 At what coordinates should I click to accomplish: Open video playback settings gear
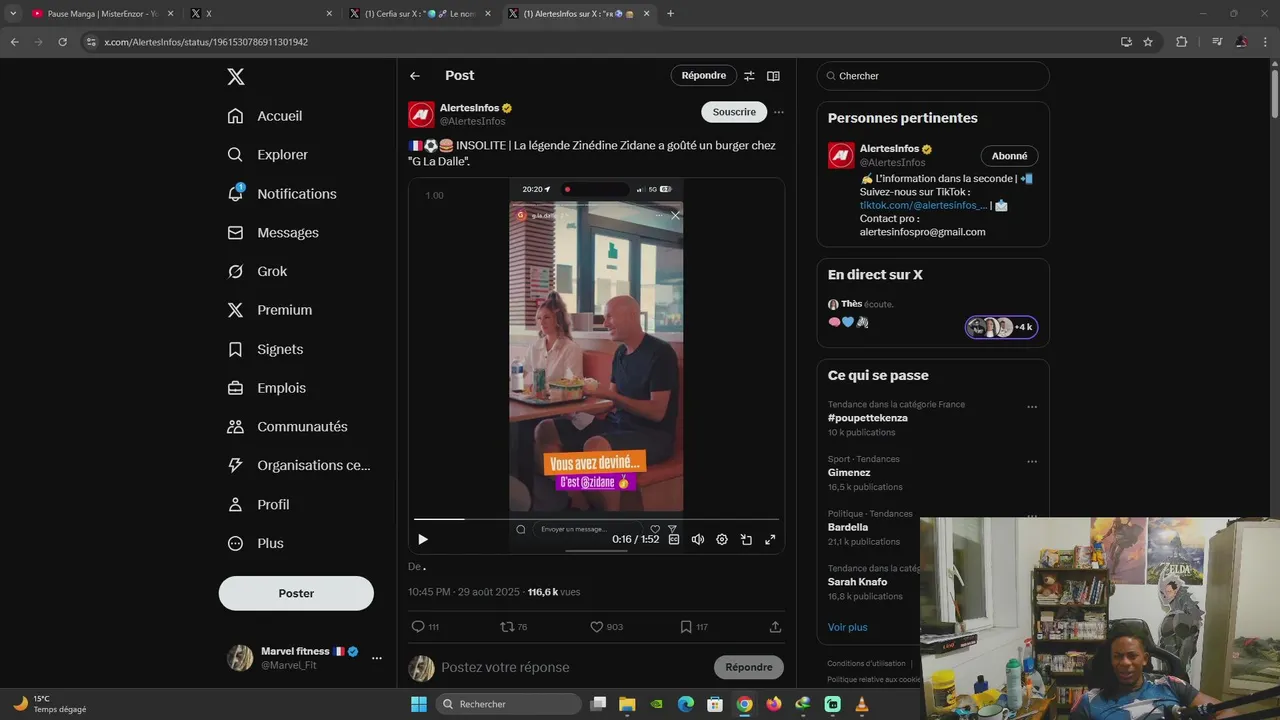tap(722, 539)
